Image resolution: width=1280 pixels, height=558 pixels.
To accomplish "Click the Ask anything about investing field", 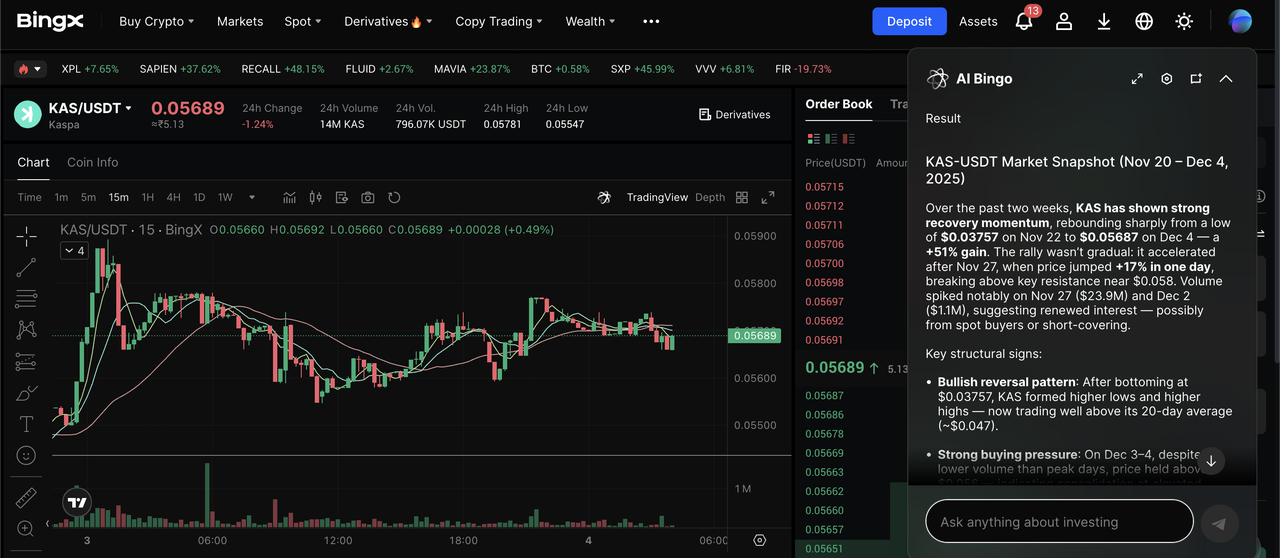I will coord(1058,522).
